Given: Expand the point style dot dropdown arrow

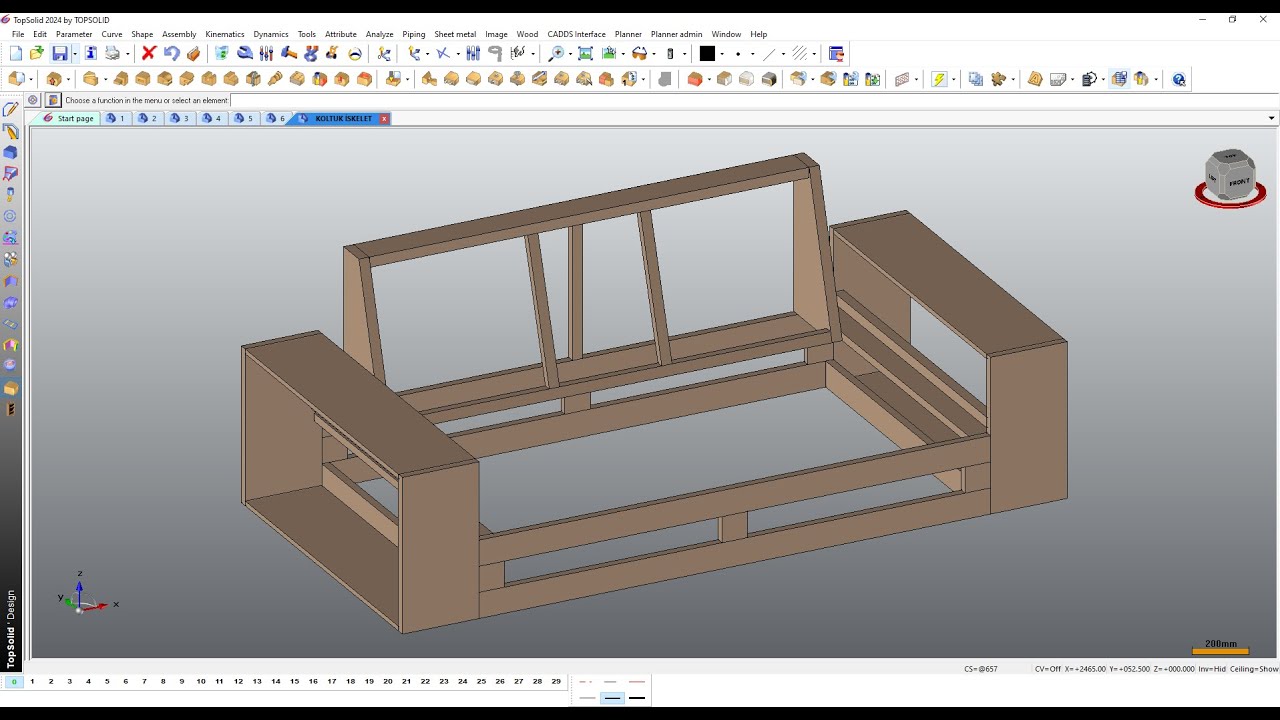Looking at the screenshot, I should click(x=753, y=54).
